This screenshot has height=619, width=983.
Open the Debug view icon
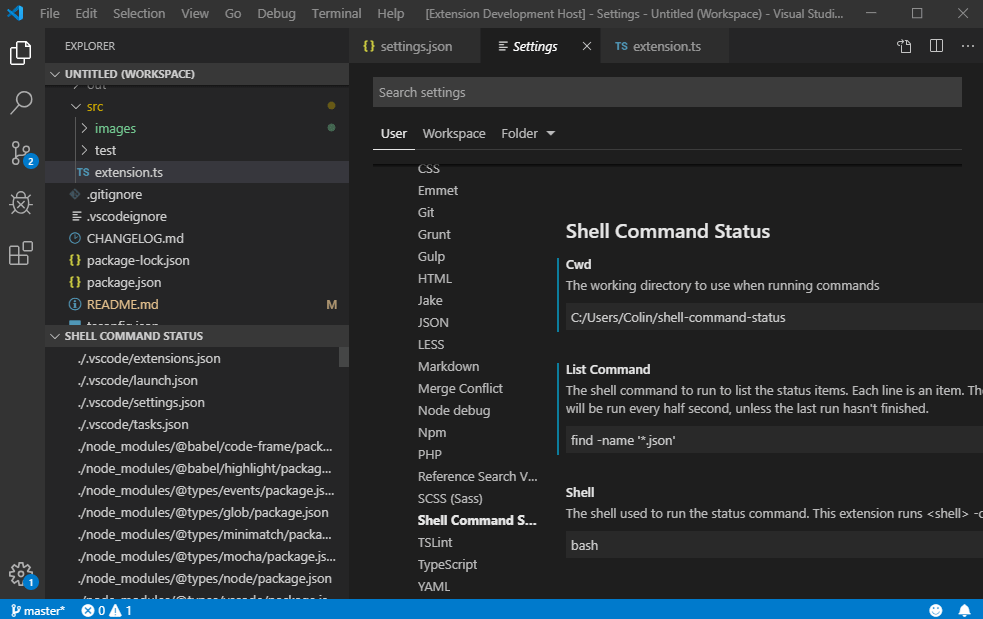click(x=21, y=203)
